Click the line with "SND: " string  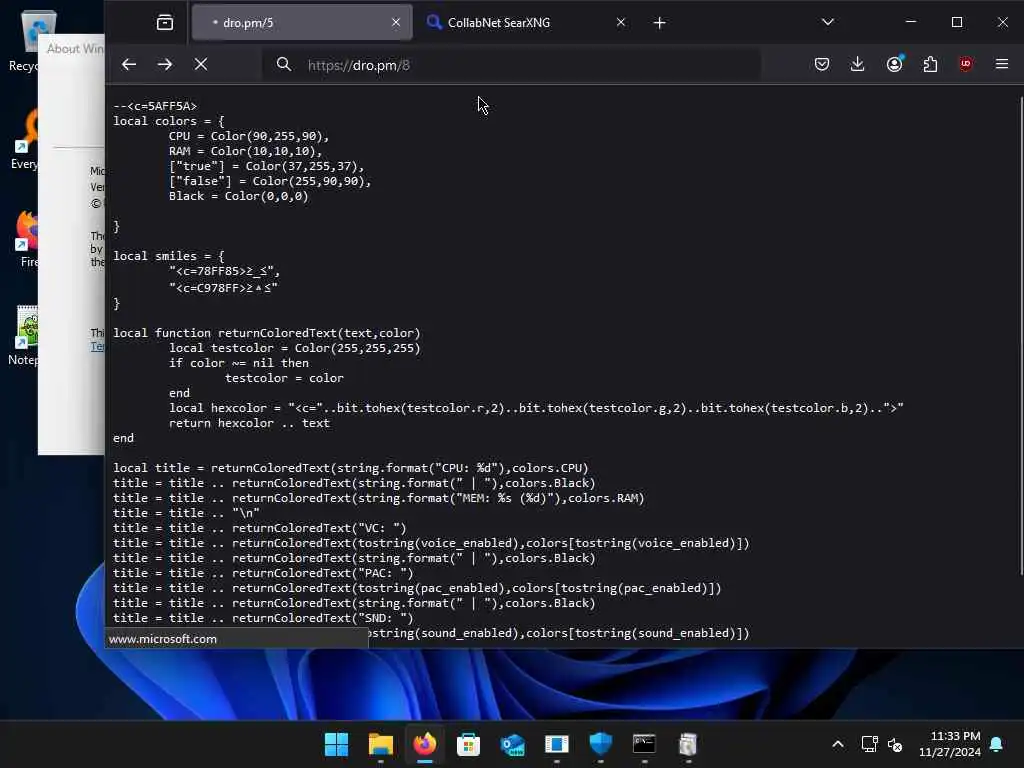click(x=263, y=618)
